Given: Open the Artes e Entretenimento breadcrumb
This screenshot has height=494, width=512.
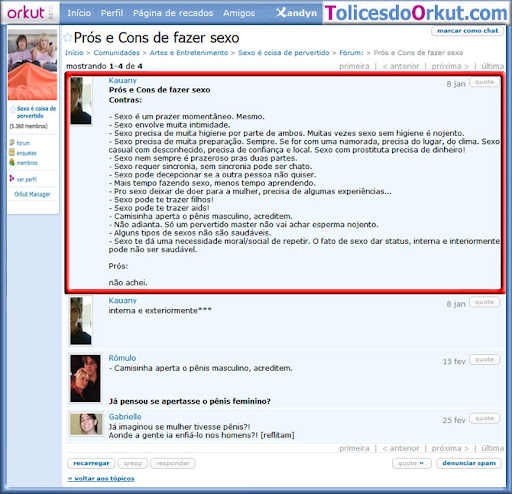Looking at the screenshot, I should [x=189, y=53].
